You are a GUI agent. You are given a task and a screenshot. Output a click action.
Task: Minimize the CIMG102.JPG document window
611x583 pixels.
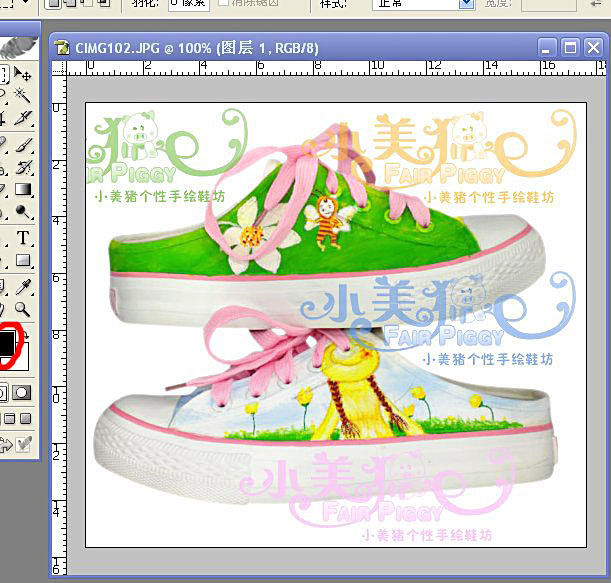tap(546, 48)
